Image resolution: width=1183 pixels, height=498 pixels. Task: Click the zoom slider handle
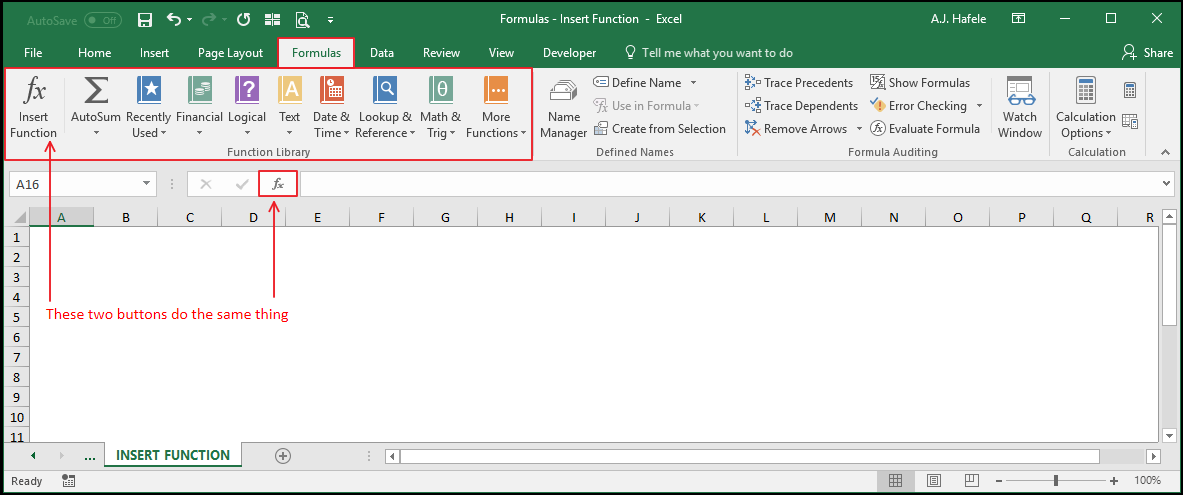coord(1055,481)
